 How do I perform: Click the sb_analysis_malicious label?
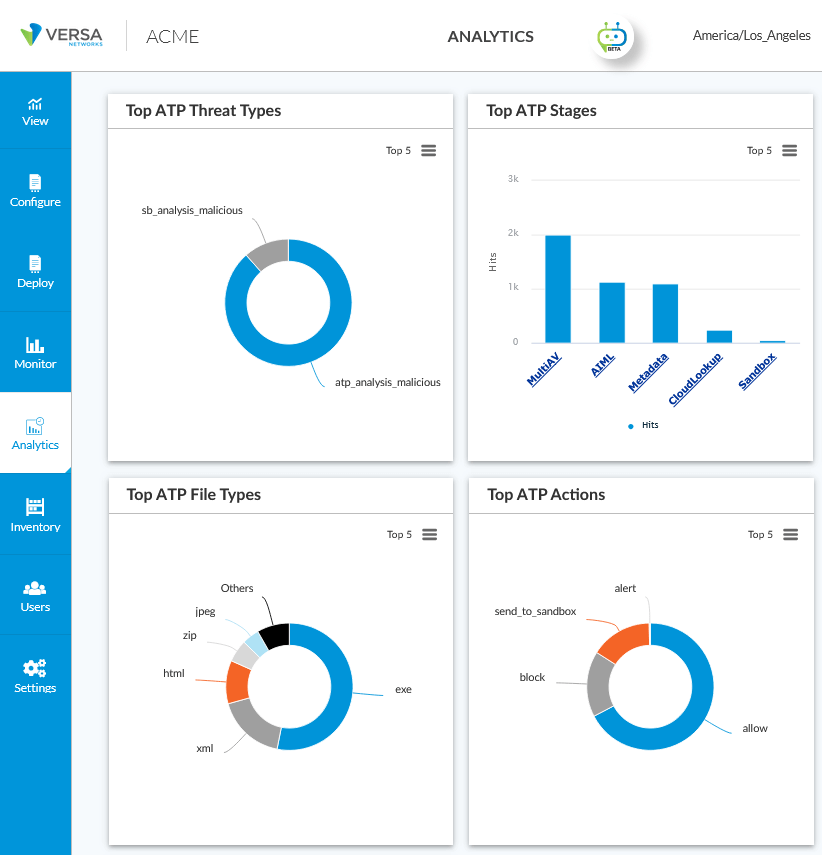coord(192,210)
